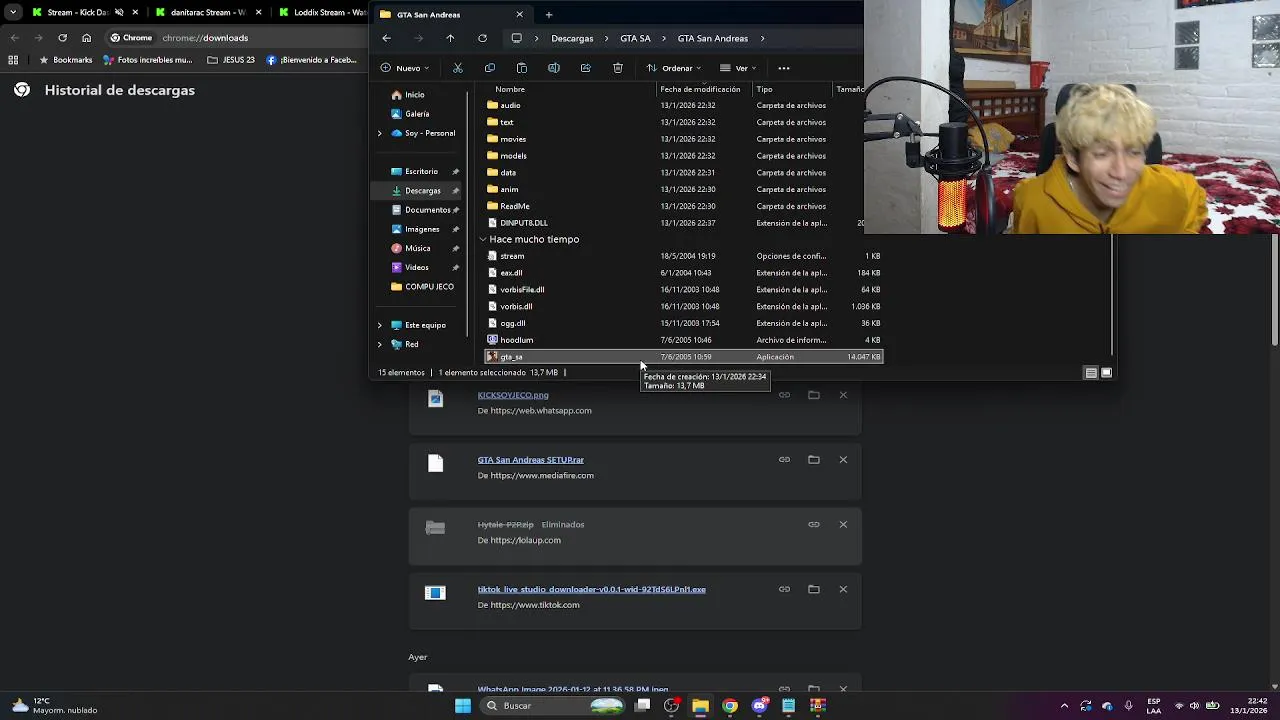
Task: Open the JESUS 23 bookmark folder
Action: pyautogui.click(x=231, y=60)
